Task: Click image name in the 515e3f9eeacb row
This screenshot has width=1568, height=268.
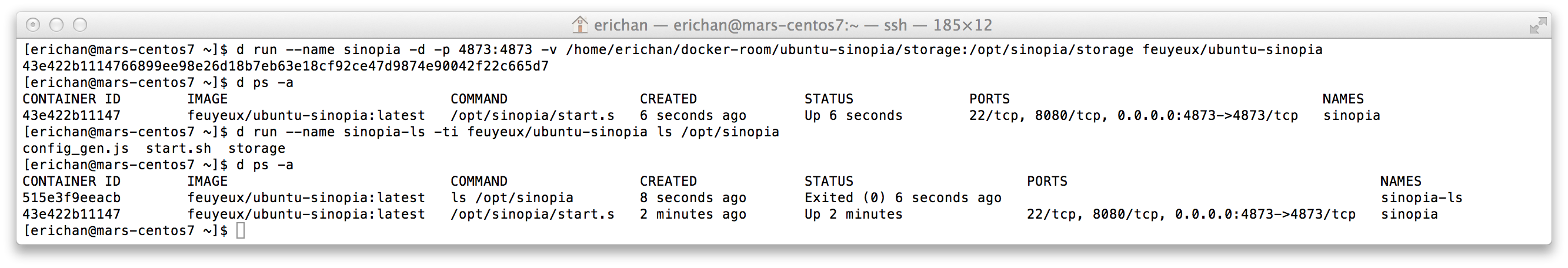Action: pos(306,198)
